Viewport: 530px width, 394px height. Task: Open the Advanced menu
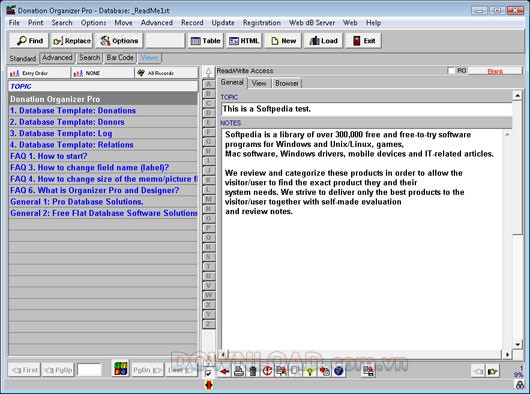156,23
